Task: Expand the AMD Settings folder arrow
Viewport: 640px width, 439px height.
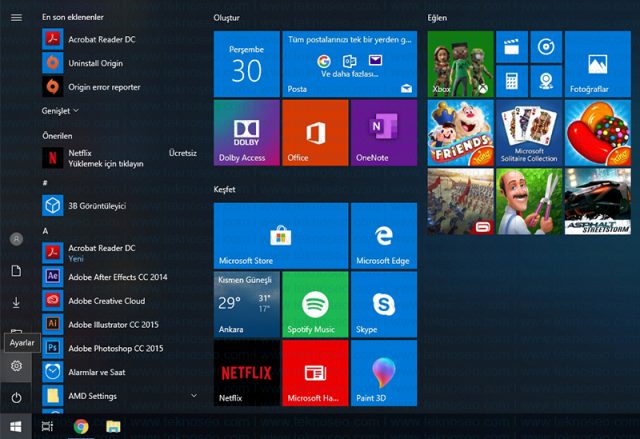Action: [x=194, y=395]
